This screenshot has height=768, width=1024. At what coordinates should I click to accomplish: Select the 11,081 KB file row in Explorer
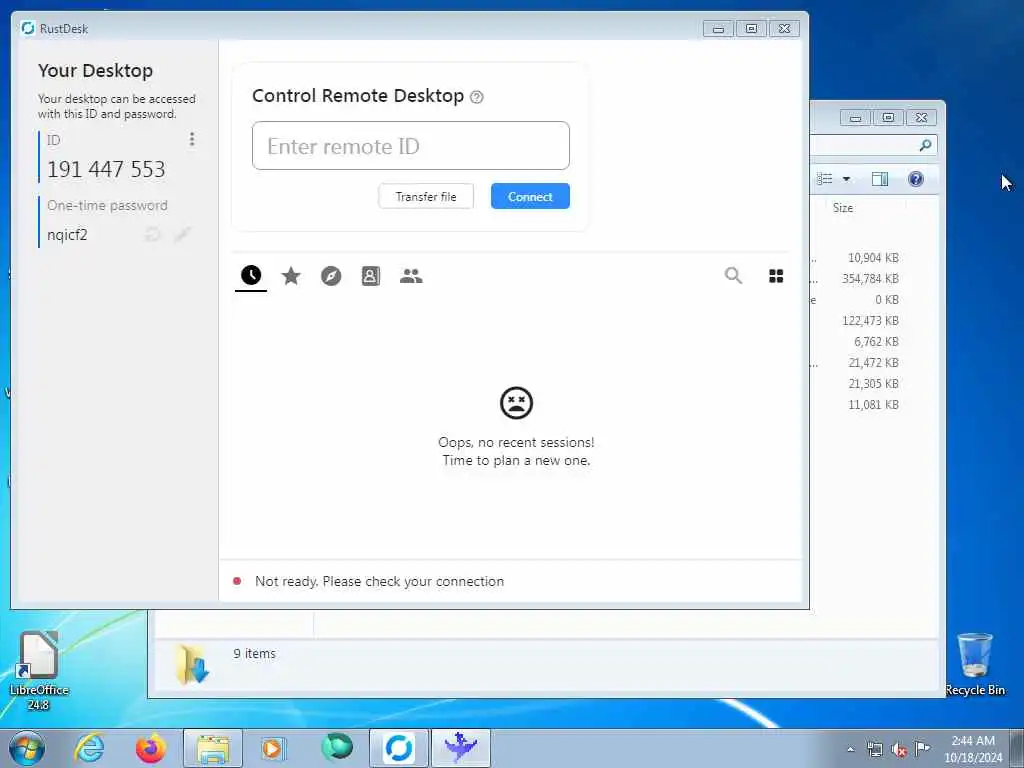click(873, 405)
